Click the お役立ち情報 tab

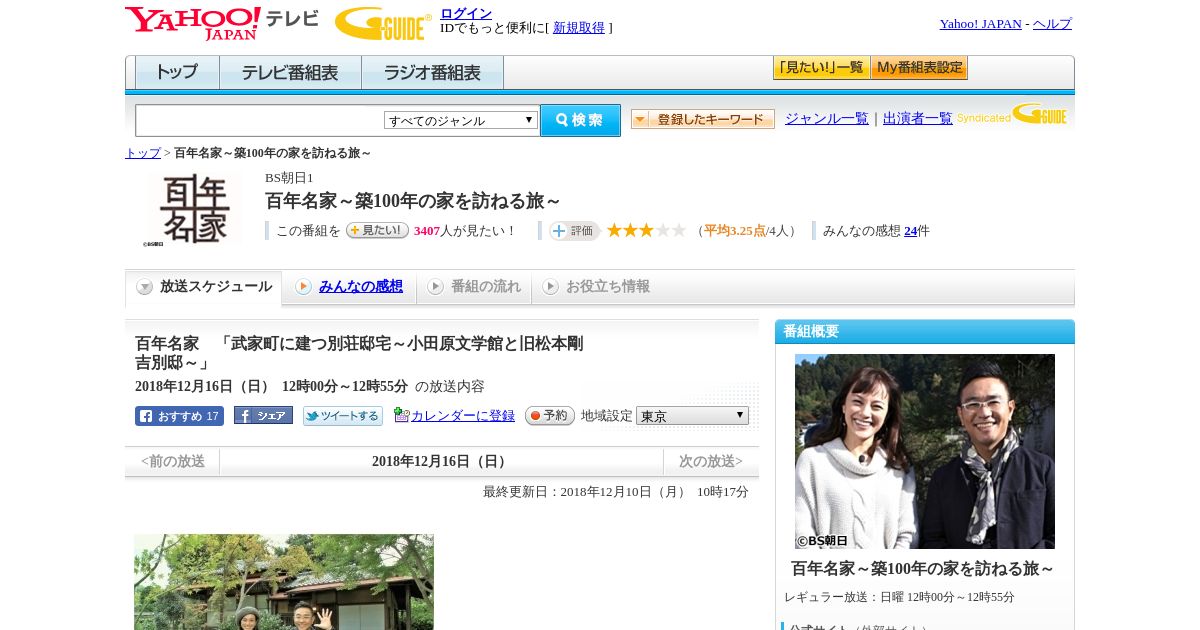(x=596, y=287)
